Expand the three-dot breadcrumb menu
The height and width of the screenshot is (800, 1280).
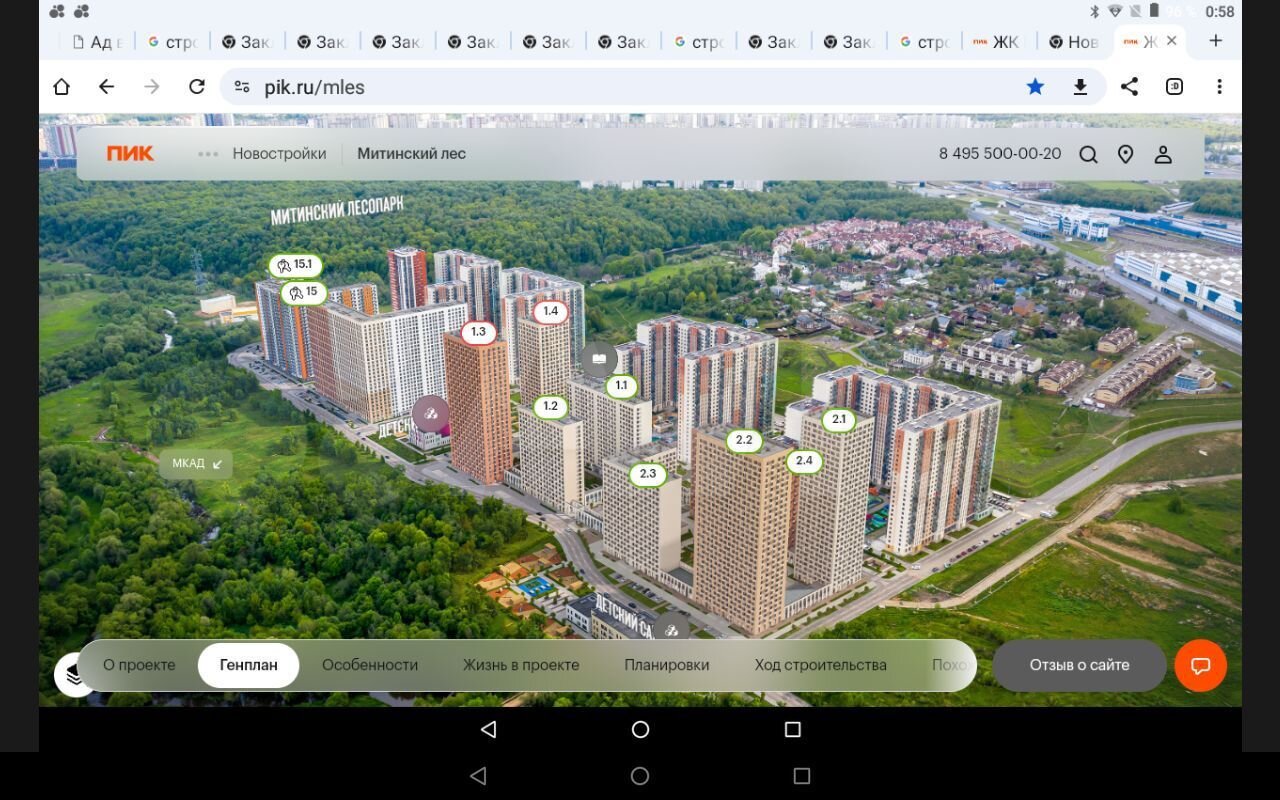[207, 154]
